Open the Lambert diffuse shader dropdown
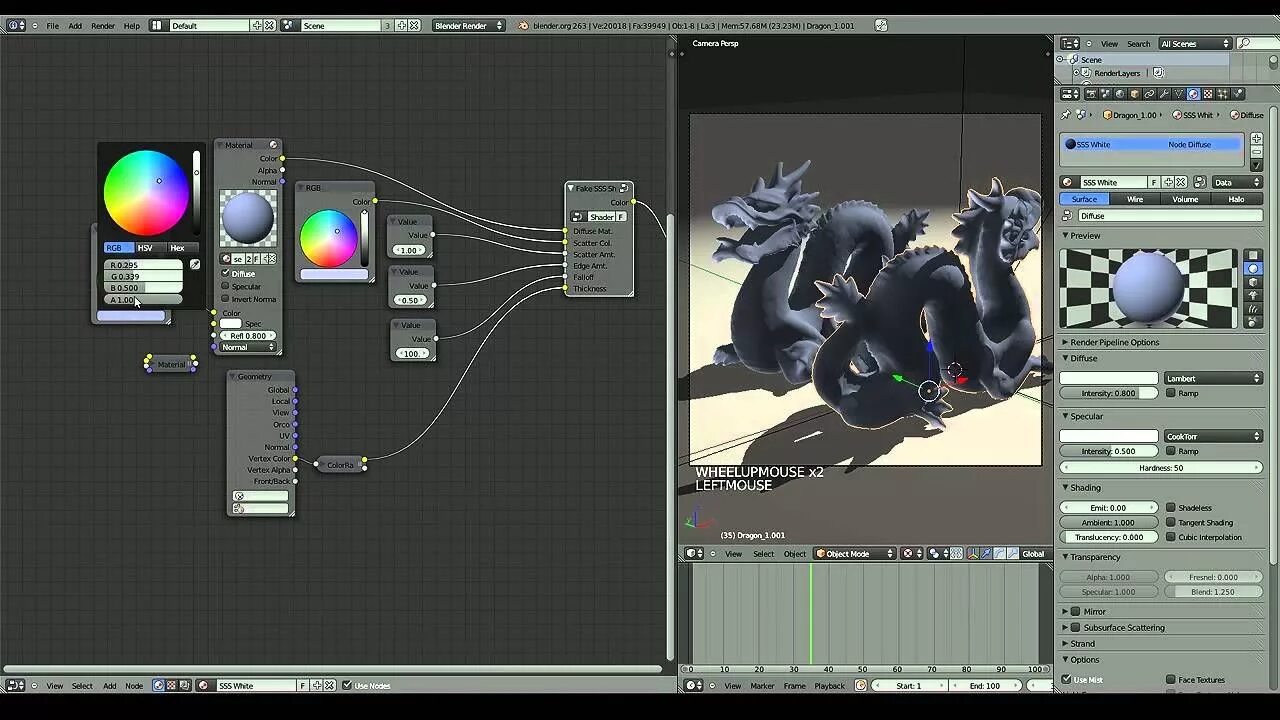The height and width of the screenshot is (720, 1280). [x=1213, y=378]
